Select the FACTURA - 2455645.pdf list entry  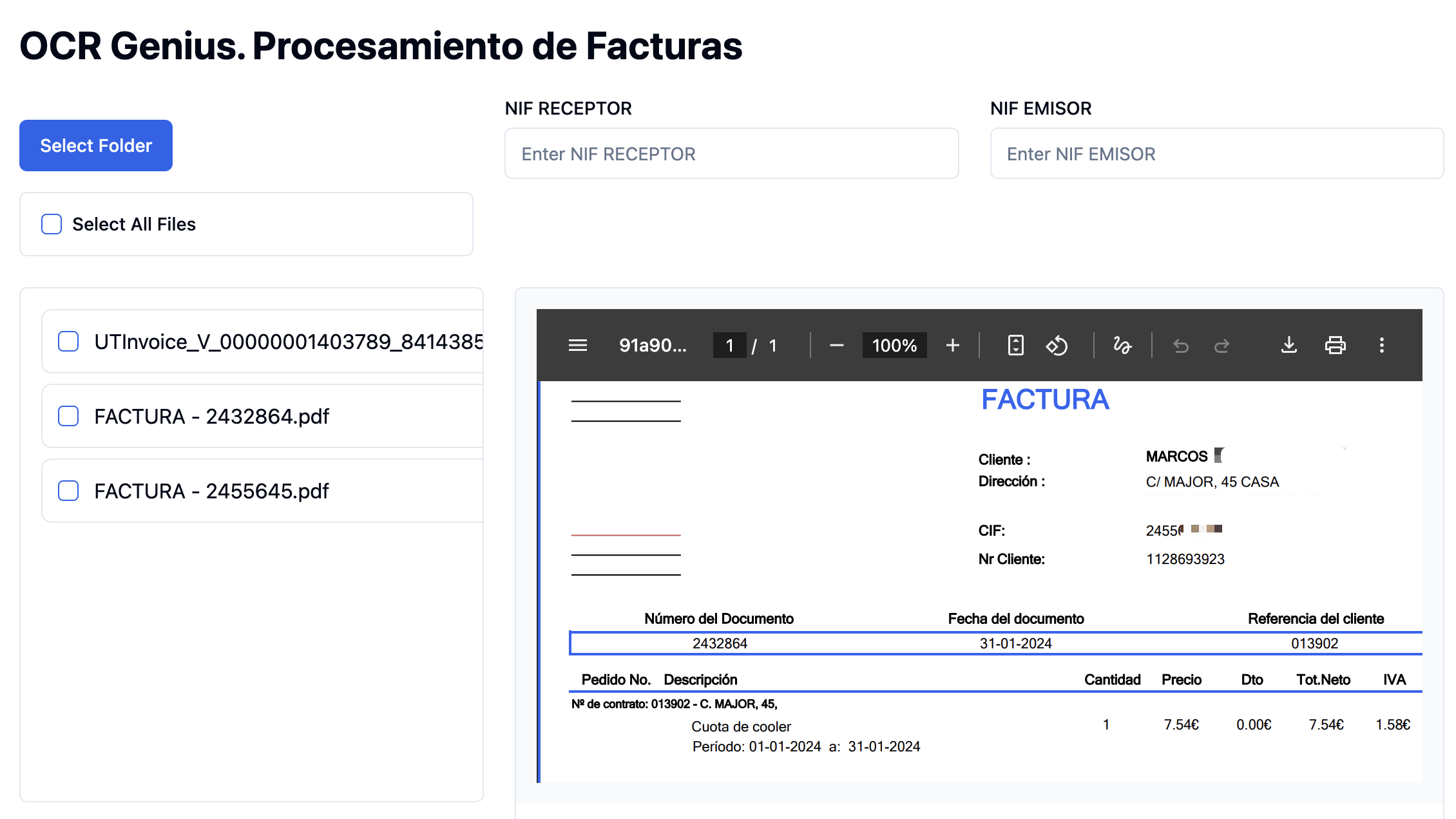[x=213, y=491]
